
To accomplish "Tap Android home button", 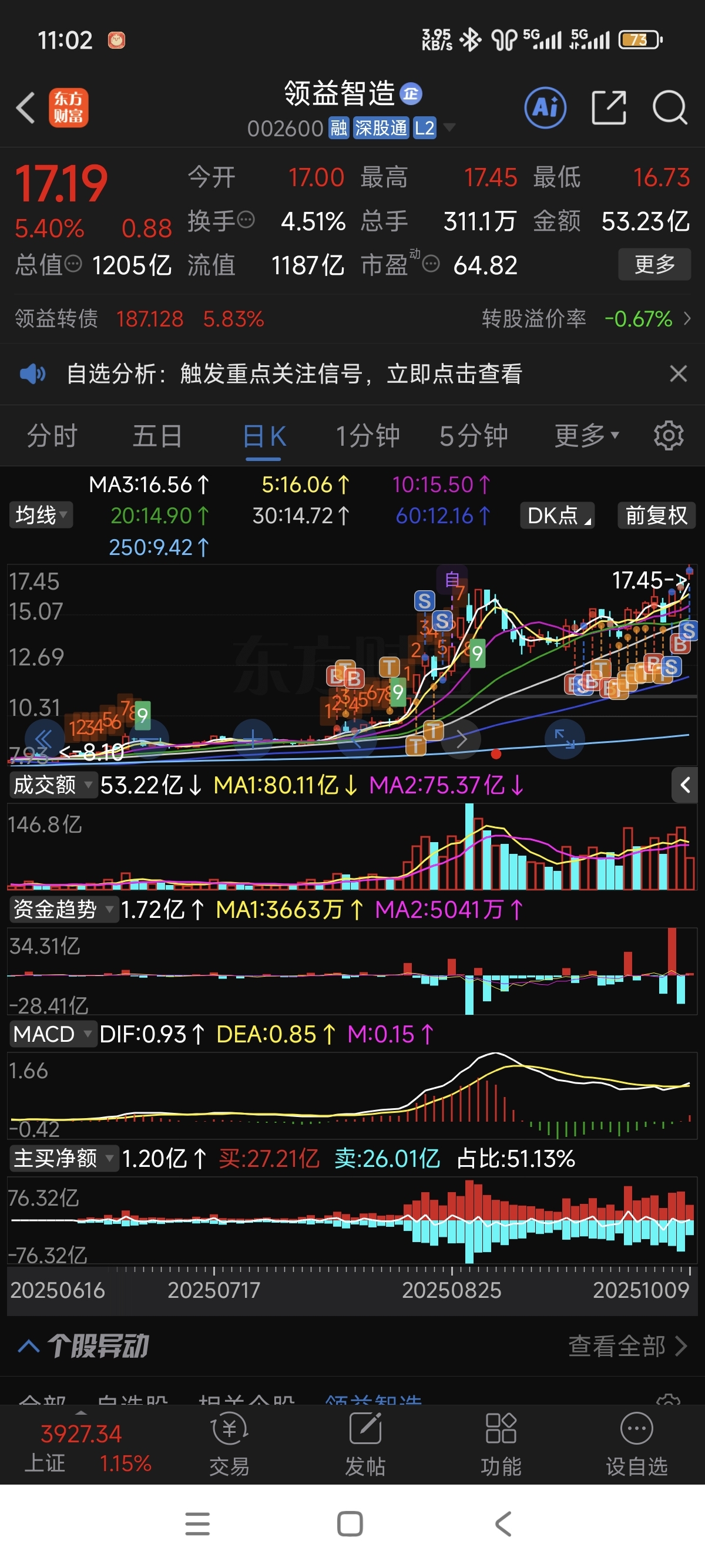I will coord(350,1523).
